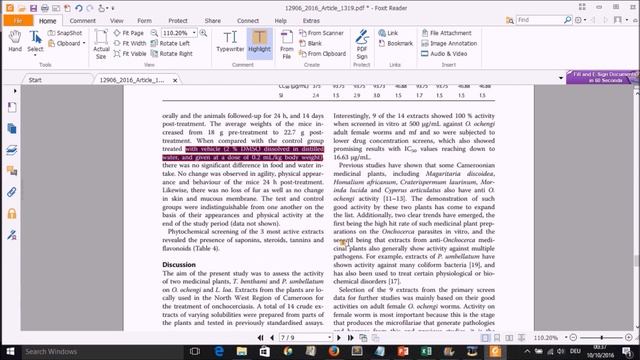The height and width of the screenshot is (360, 640).
Task: Open Clipboard dropdown in Tools group
Action: 84,43
